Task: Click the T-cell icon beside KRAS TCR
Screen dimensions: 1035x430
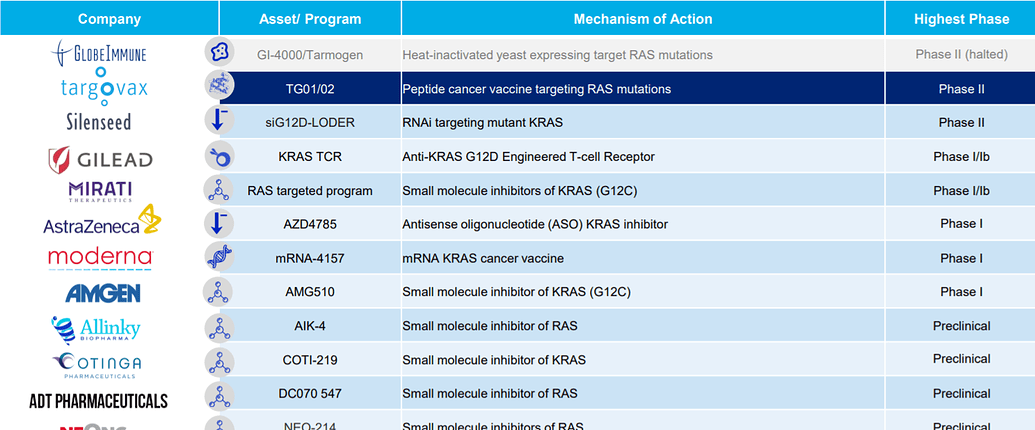Action: 218,157
